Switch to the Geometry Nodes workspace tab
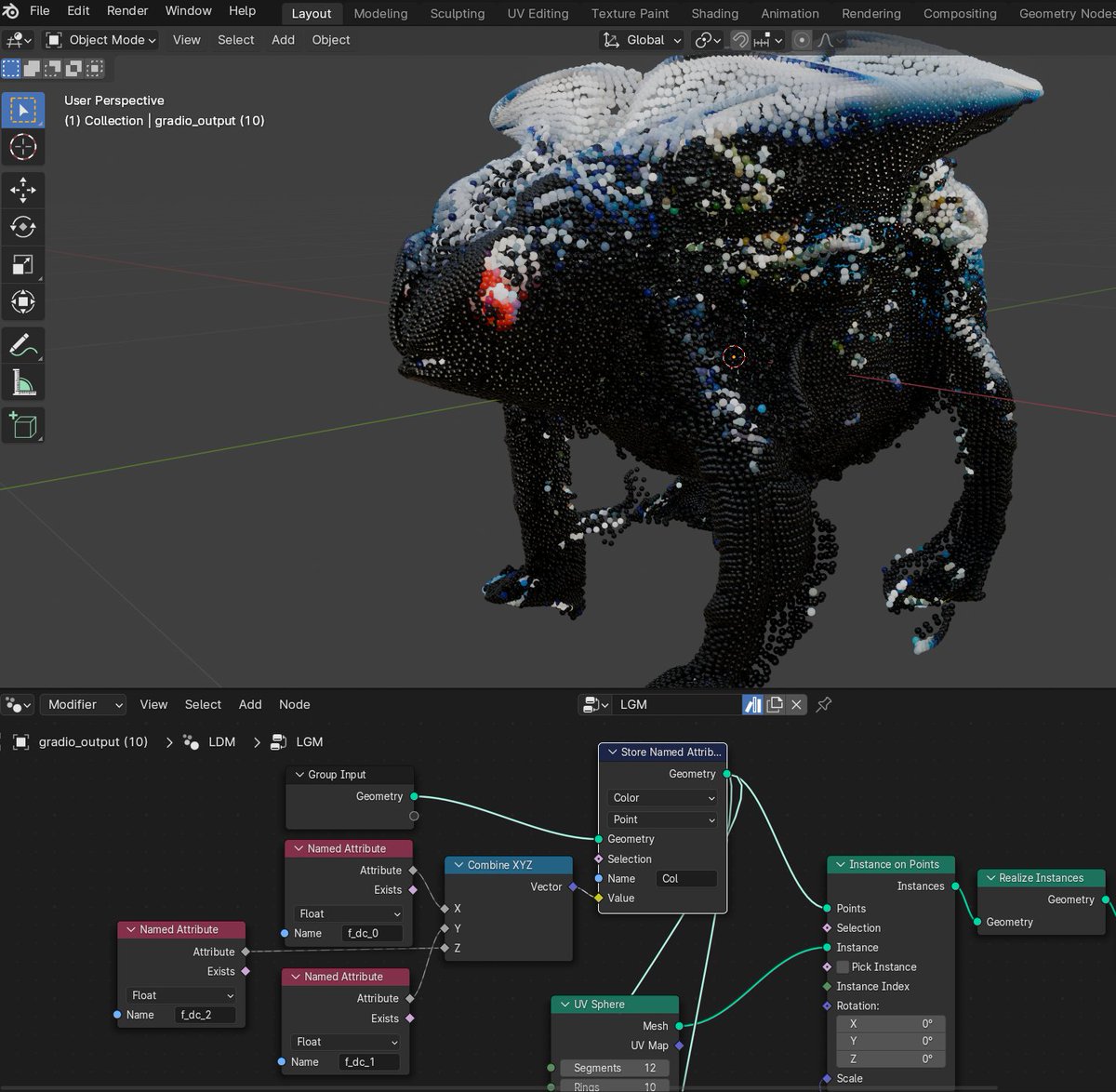 click(1064, 13)
